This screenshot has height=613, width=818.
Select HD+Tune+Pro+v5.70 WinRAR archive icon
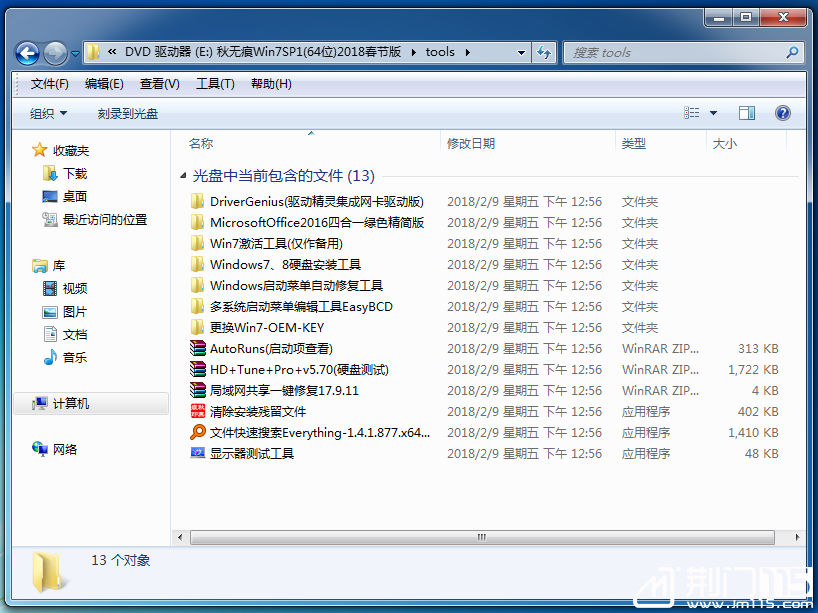tap(198, 369)
